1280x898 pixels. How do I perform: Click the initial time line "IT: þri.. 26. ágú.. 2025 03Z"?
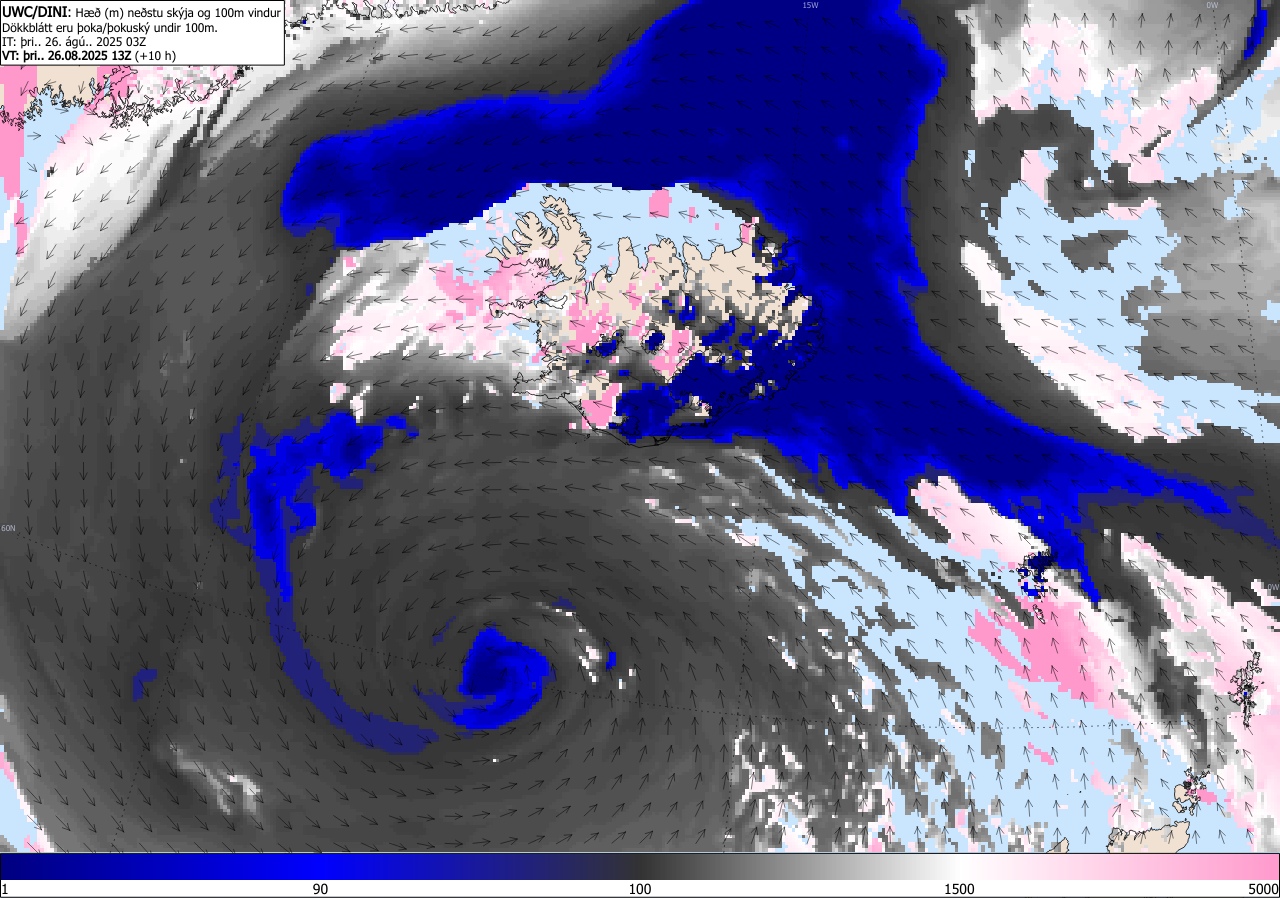click(75, 42)
